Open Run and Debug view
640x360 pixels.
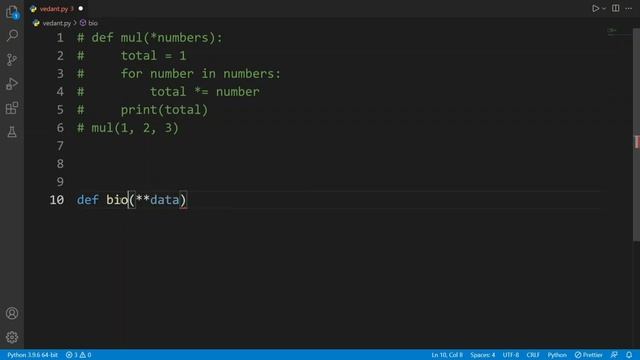pyautogui.click(x=12, y=84)
